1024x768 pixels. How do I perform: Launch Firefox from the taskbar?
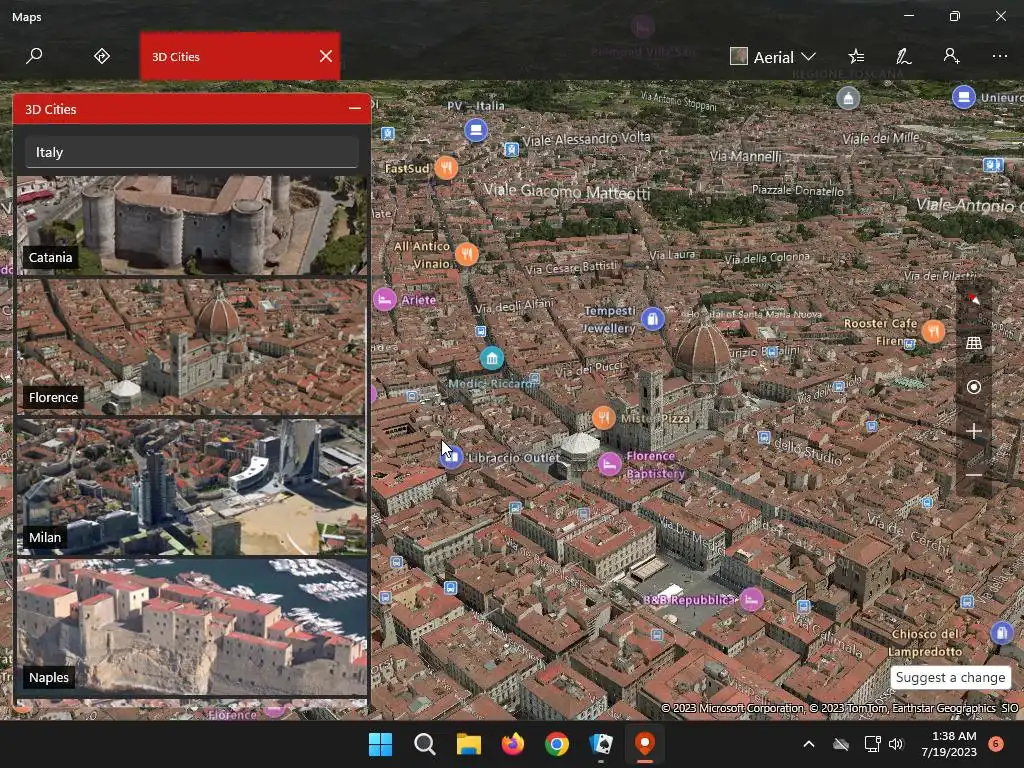click(513, 744)
